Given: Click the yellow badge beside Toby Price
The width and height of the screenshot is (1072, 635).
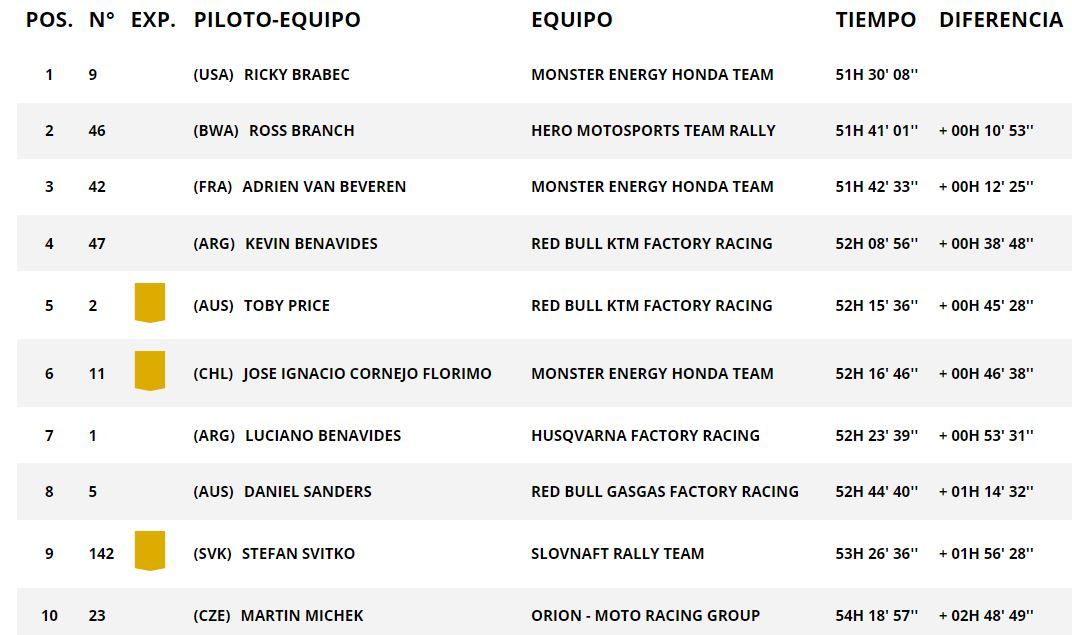Looking at the screenshot, I should tap(149, 303).
